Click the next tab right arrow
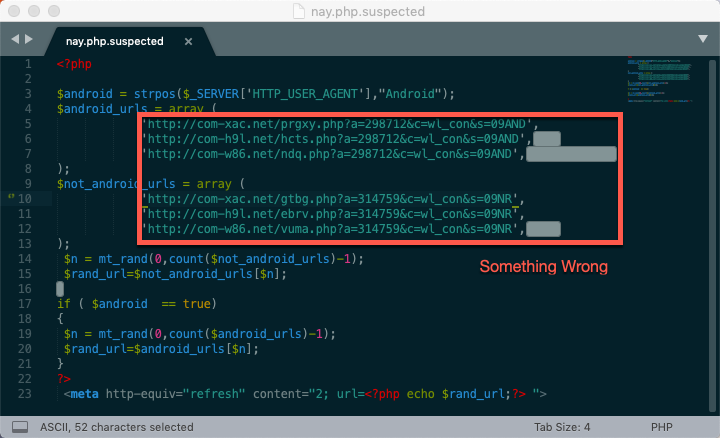Viewport: 720px width, 438px height. tap(29, 39)
